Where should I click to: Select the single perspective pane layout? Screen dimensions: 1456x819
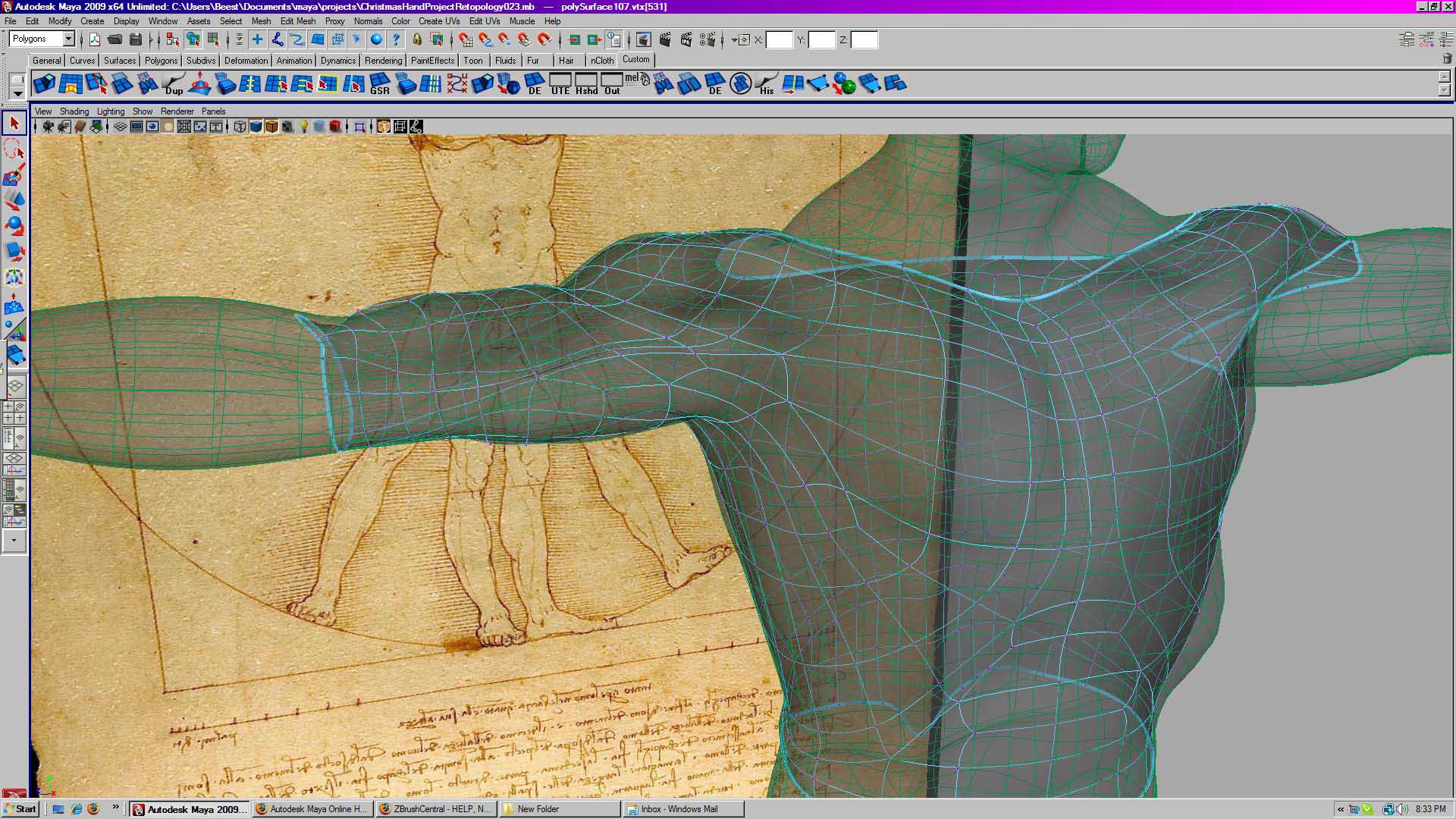click(x=15, y=387)
